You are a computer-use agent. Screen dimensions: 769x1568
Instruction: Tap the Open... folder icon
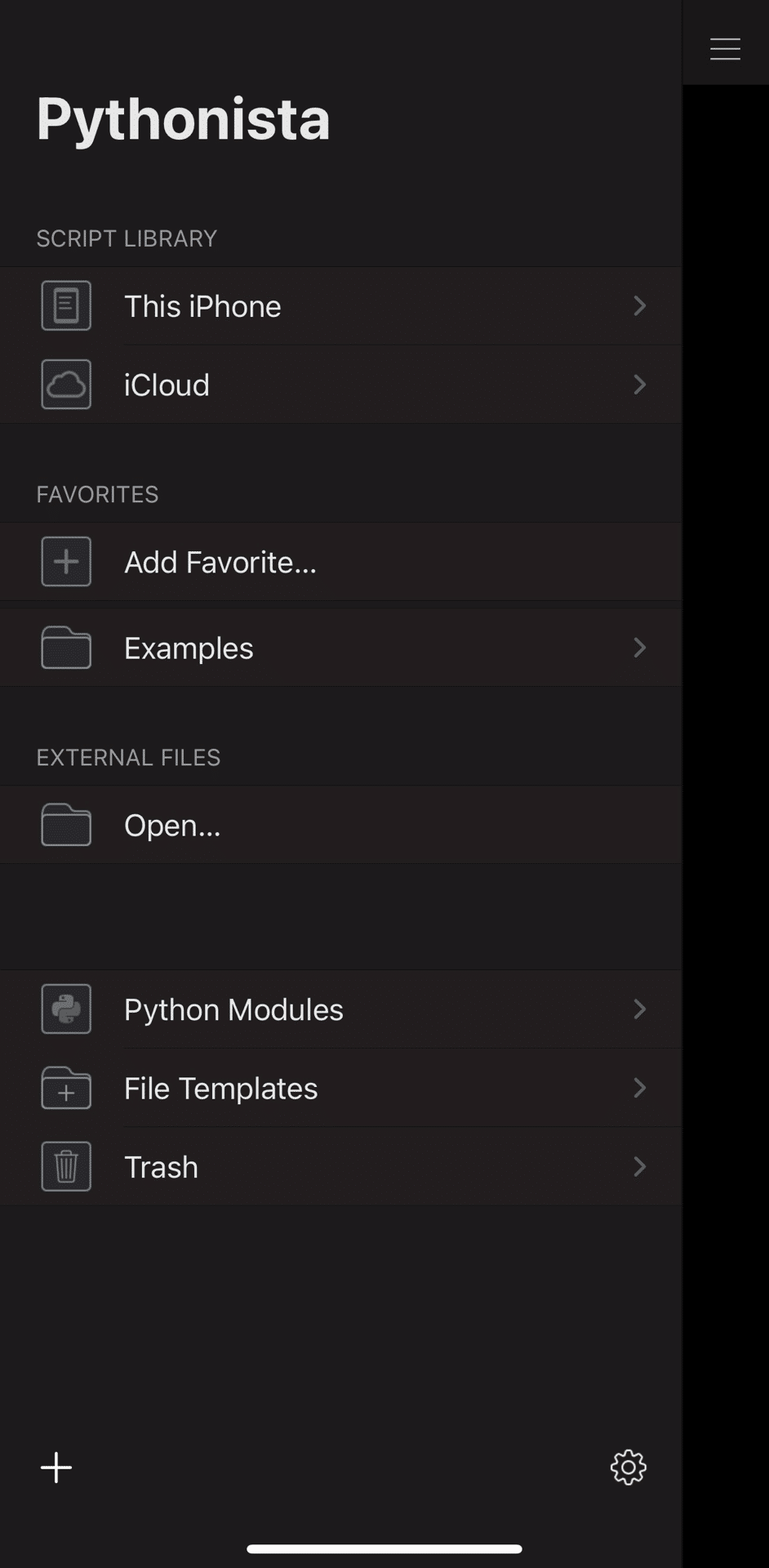point(66,824)
